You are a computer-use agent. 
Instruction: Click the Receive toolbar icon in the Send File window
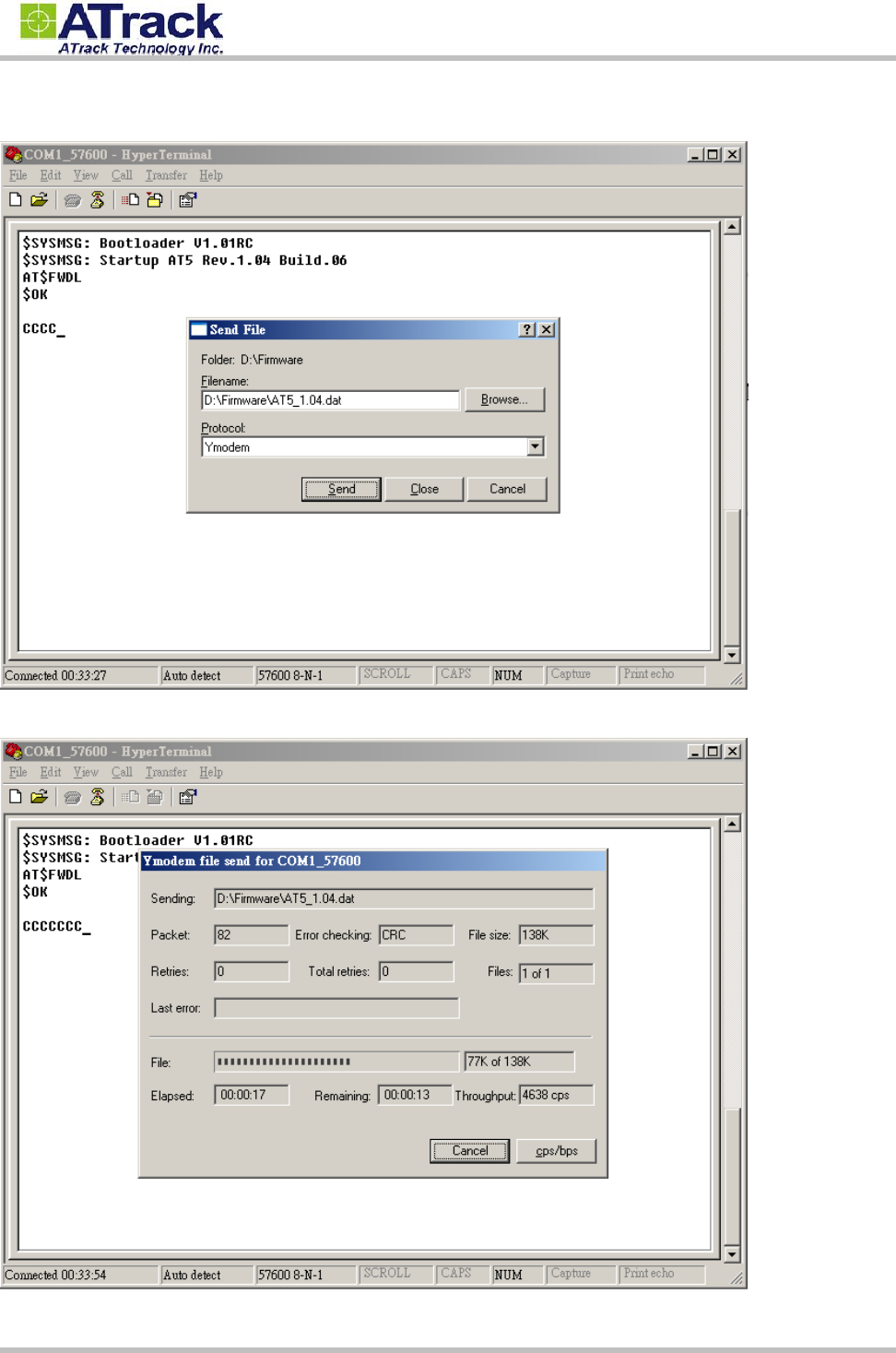155,199
